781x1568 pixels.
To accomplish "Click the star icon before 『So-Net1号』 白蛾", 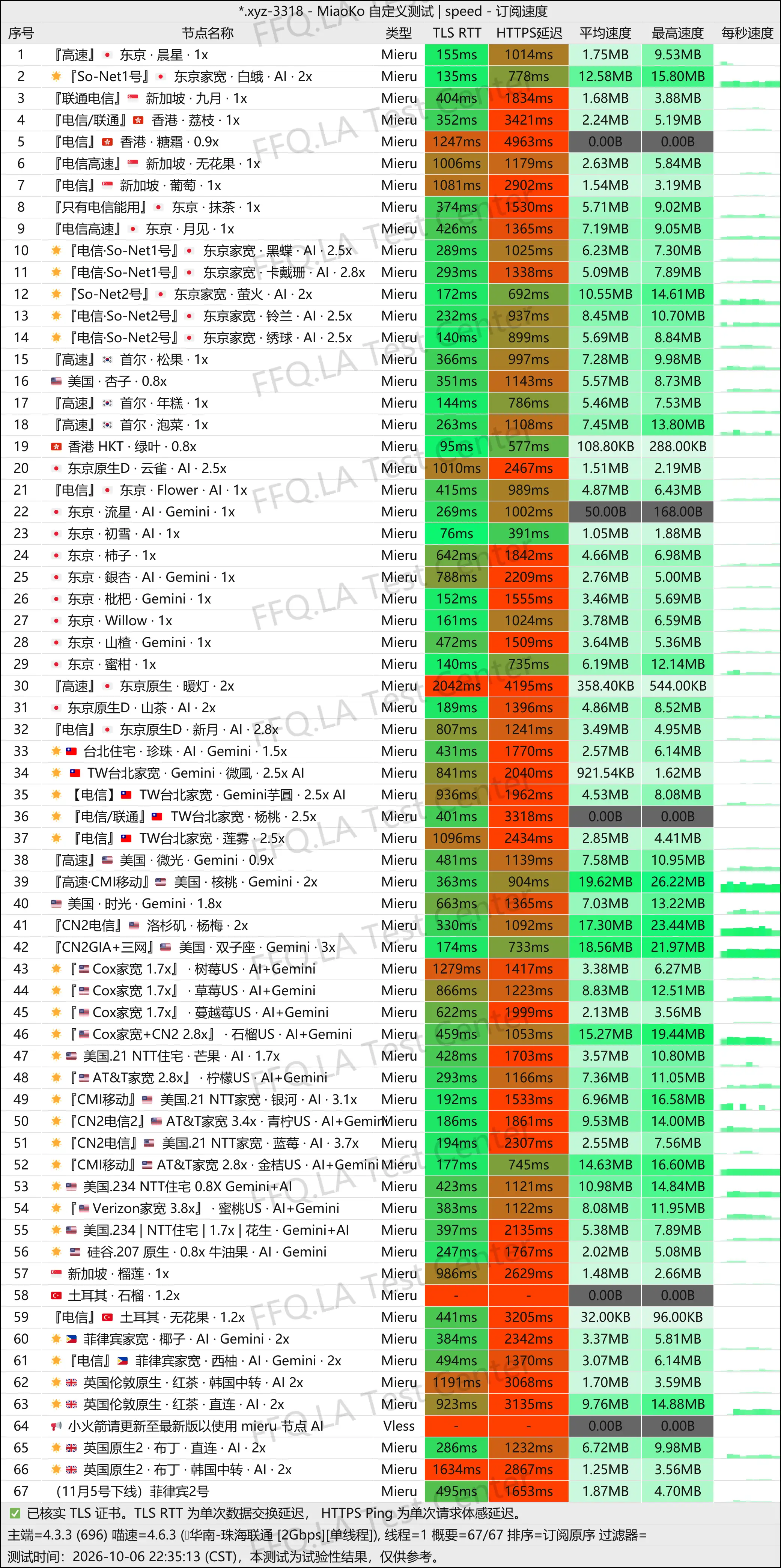I will tap(56, 77).
